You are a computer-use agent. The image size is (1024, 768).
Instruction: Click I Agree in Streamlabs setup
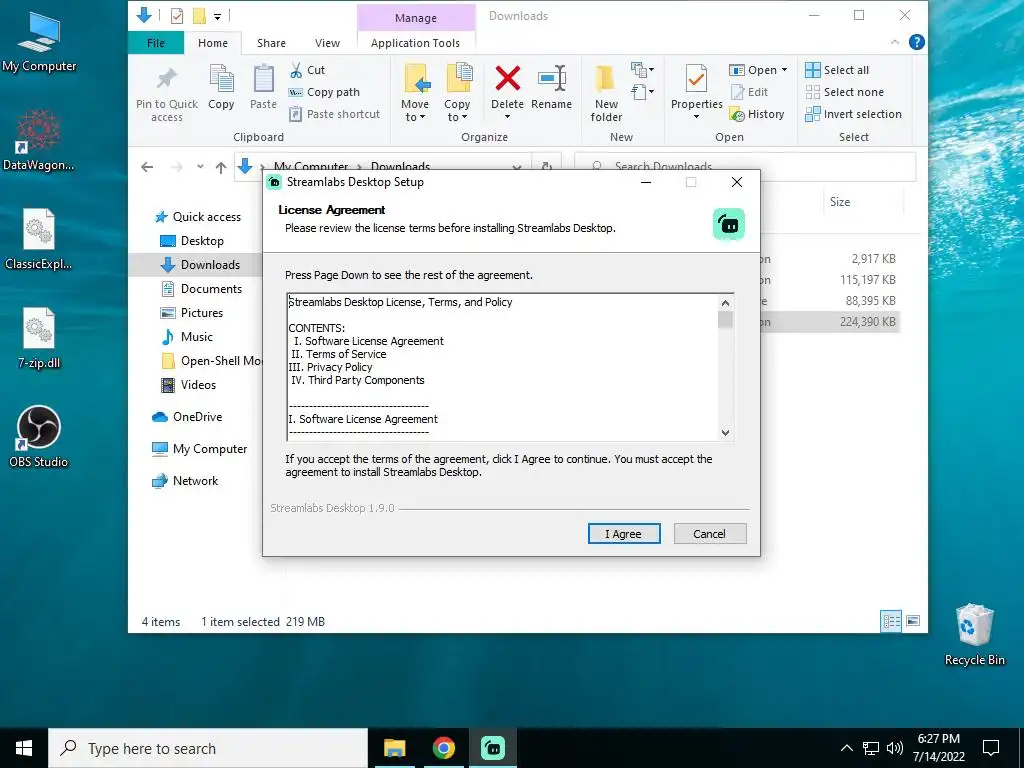(x=624, y=534)
